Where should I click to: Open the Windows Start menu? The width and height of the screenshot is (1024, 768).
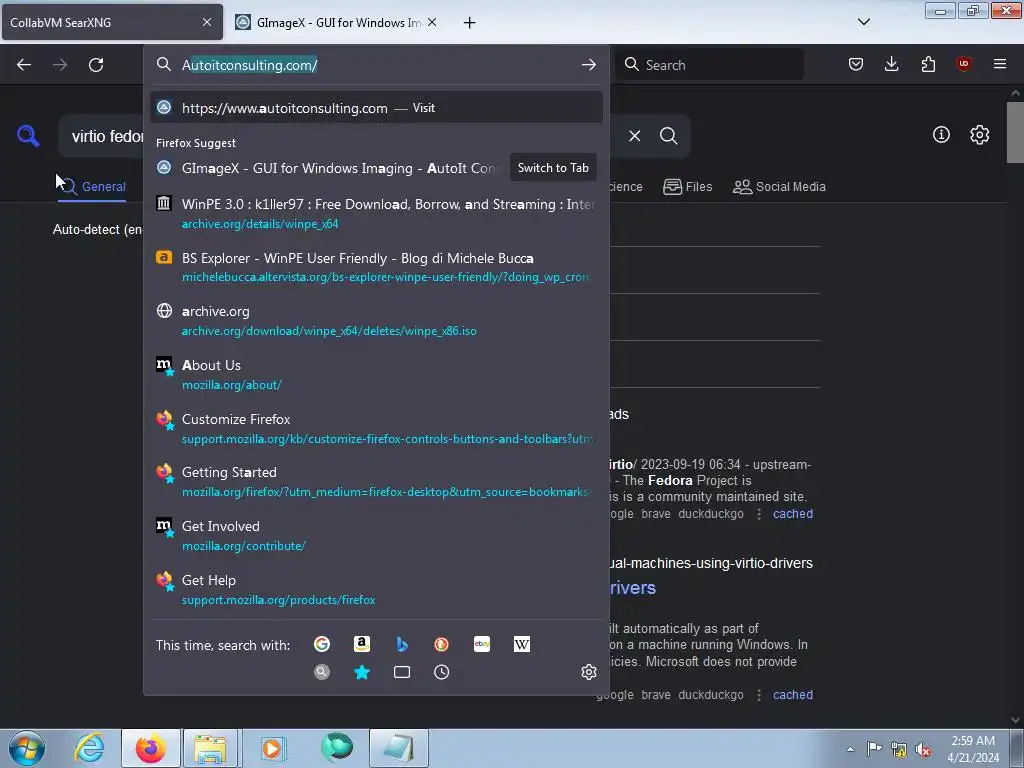pos(26,748)
